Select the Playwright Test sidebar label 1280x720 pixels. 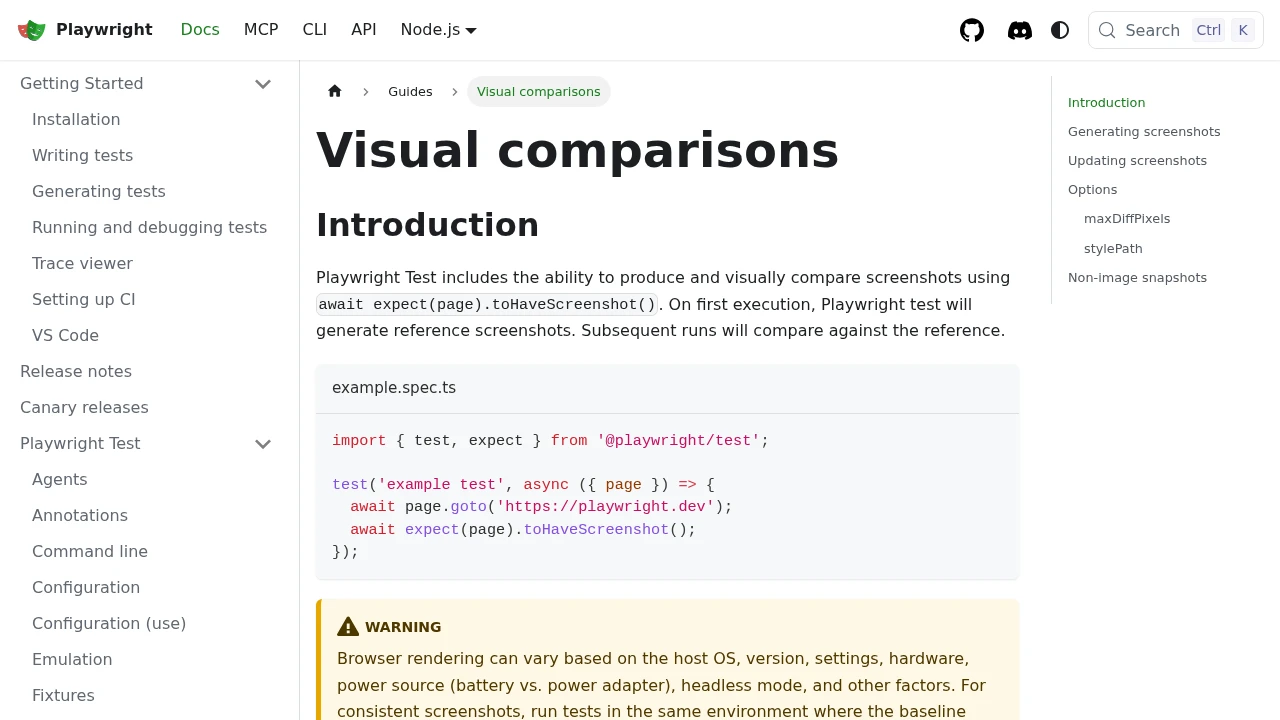(80, 444)
